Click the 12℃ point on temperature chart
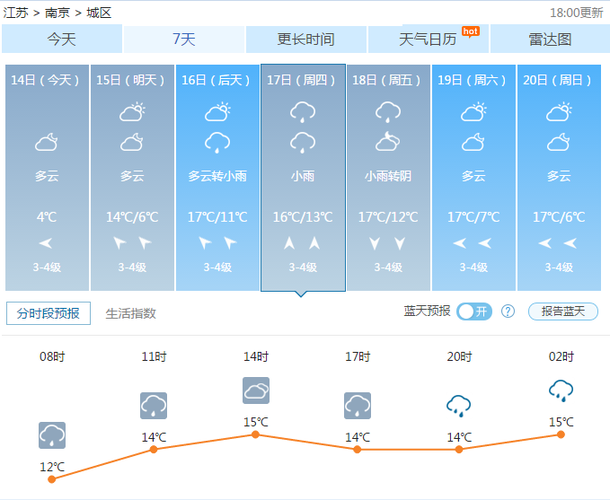Image resolution: width=610 pixels, height=500 pixels. 52,479
